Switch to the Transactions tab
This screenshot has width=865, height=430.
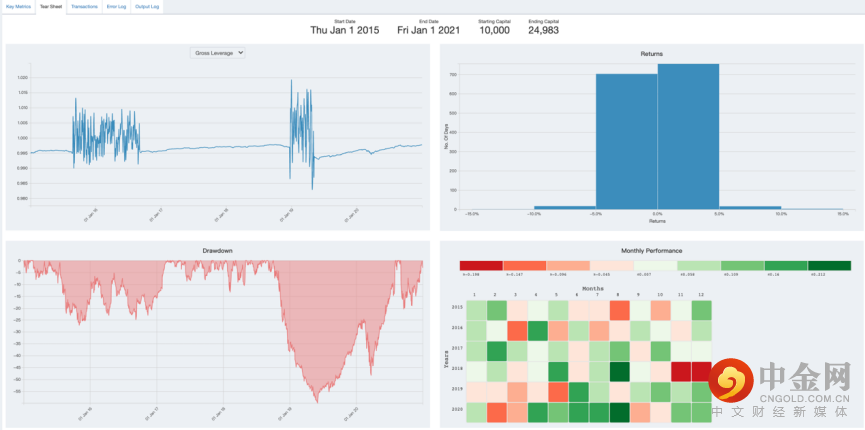(x=84, y=7)
